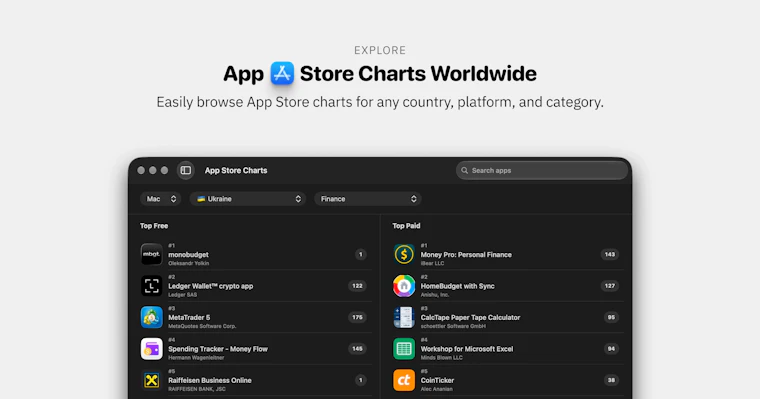Viewport: 760px width, 399px height.
Task: Click the Top Paid column heading
Action: click(406, 226)
